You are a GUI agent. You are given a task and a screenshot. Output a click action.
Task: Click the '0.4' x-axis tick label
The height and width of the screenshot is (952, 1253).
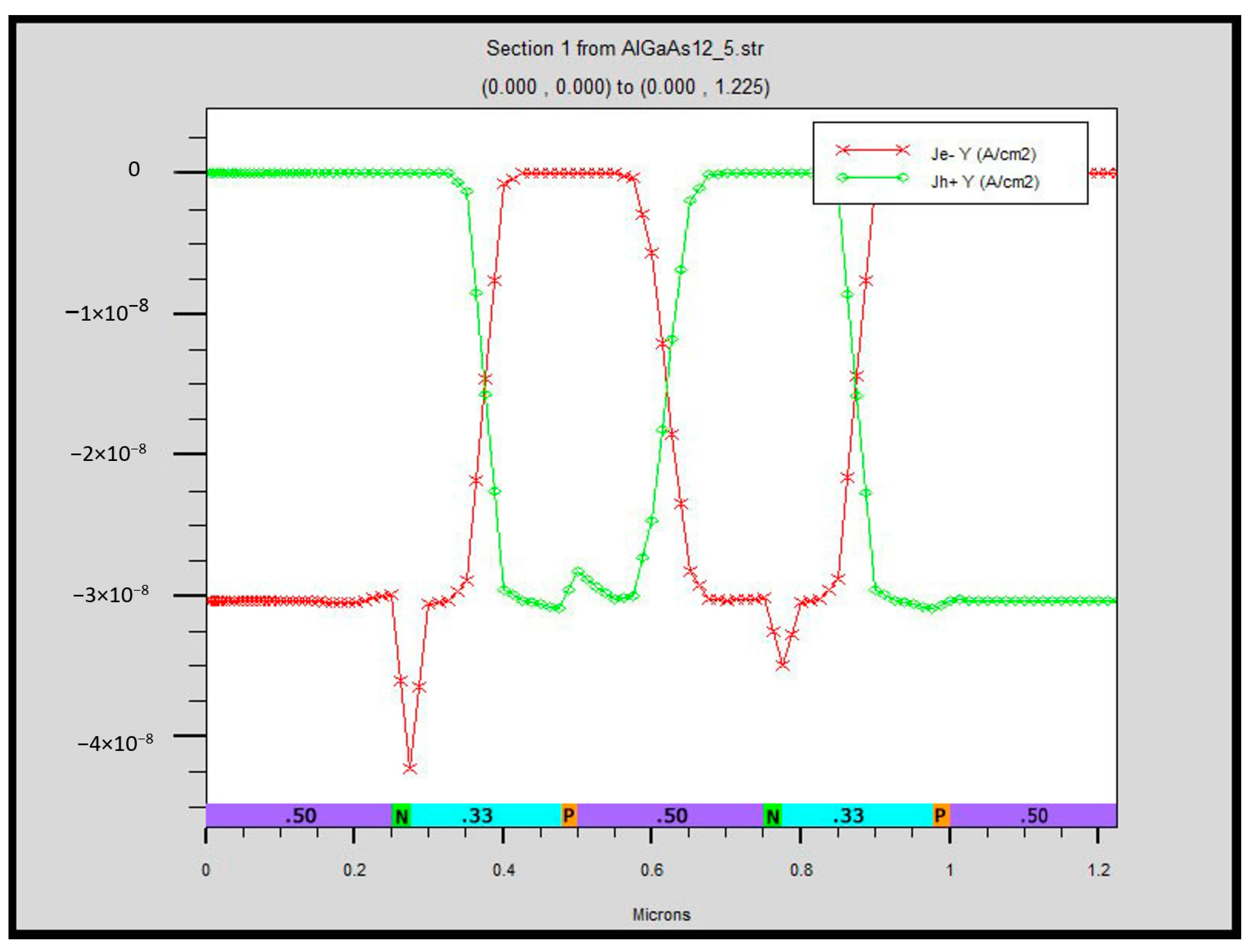(x=504, y=870)
